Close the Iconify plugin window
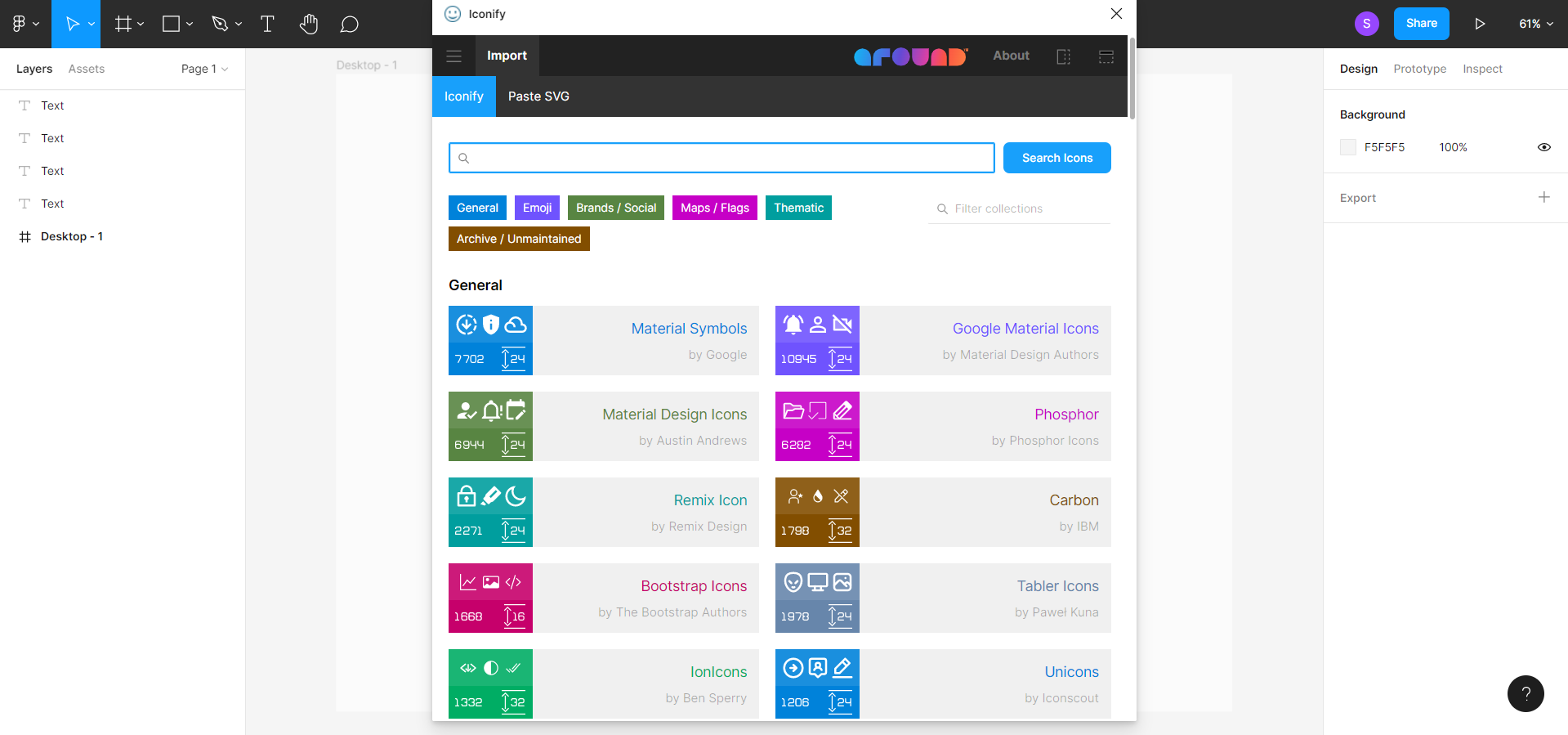Viewport: 1568px width, 735px height. [x=1116, y=14]
